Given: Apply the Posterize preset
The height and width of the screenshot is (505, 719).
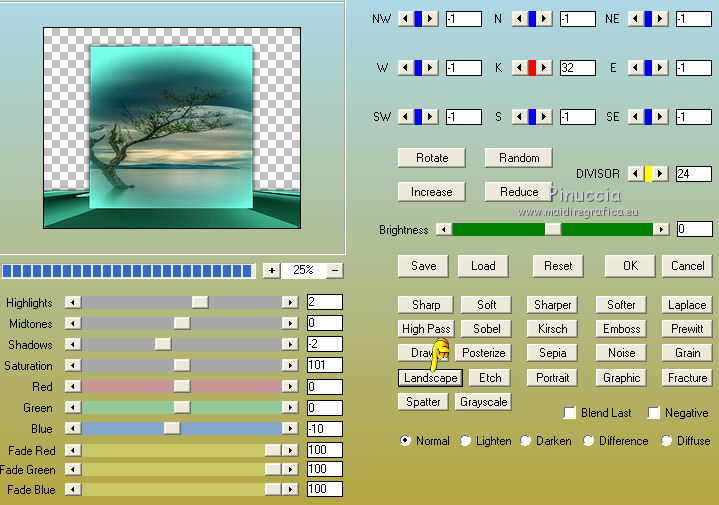Looking at the screenshot, I should pyautogui.click(x=483, y=353).
